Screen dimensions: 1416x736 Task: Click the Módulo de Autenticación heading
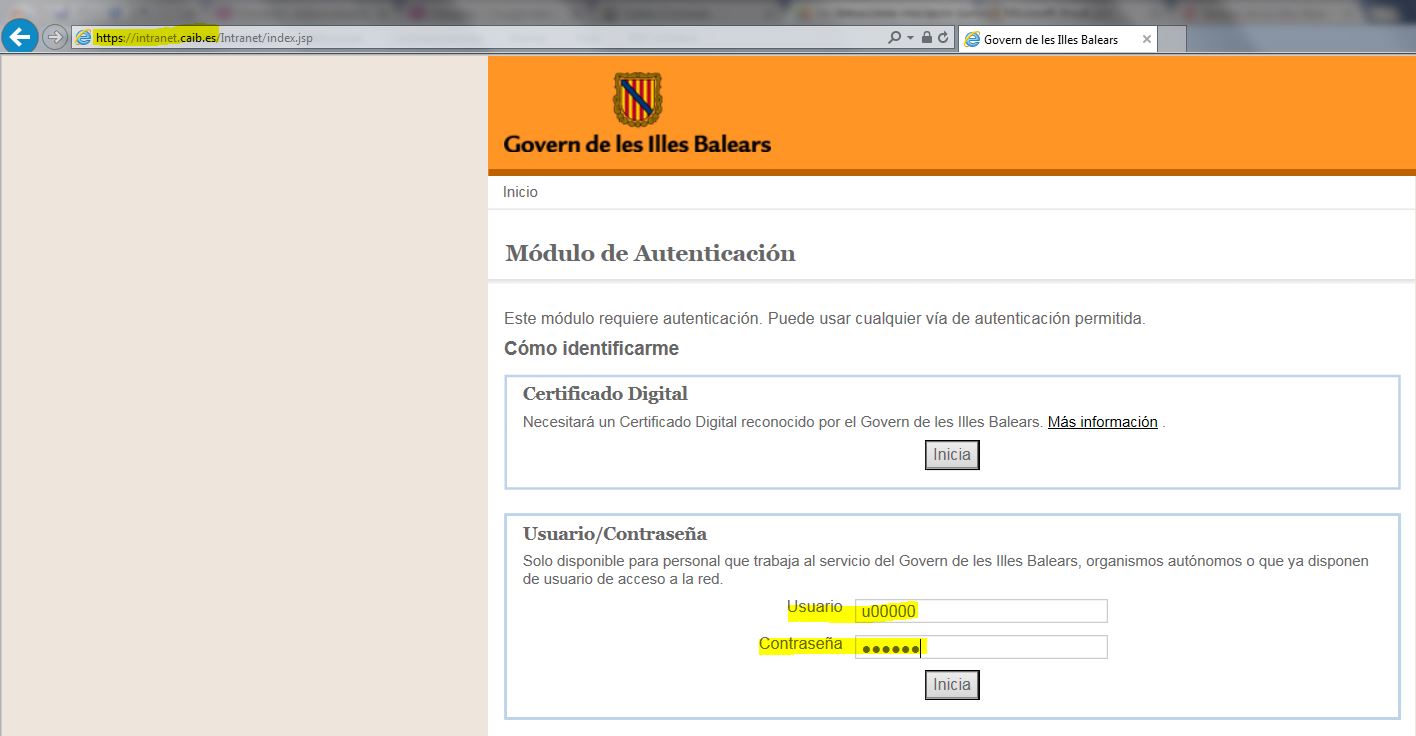pos(650,253)
